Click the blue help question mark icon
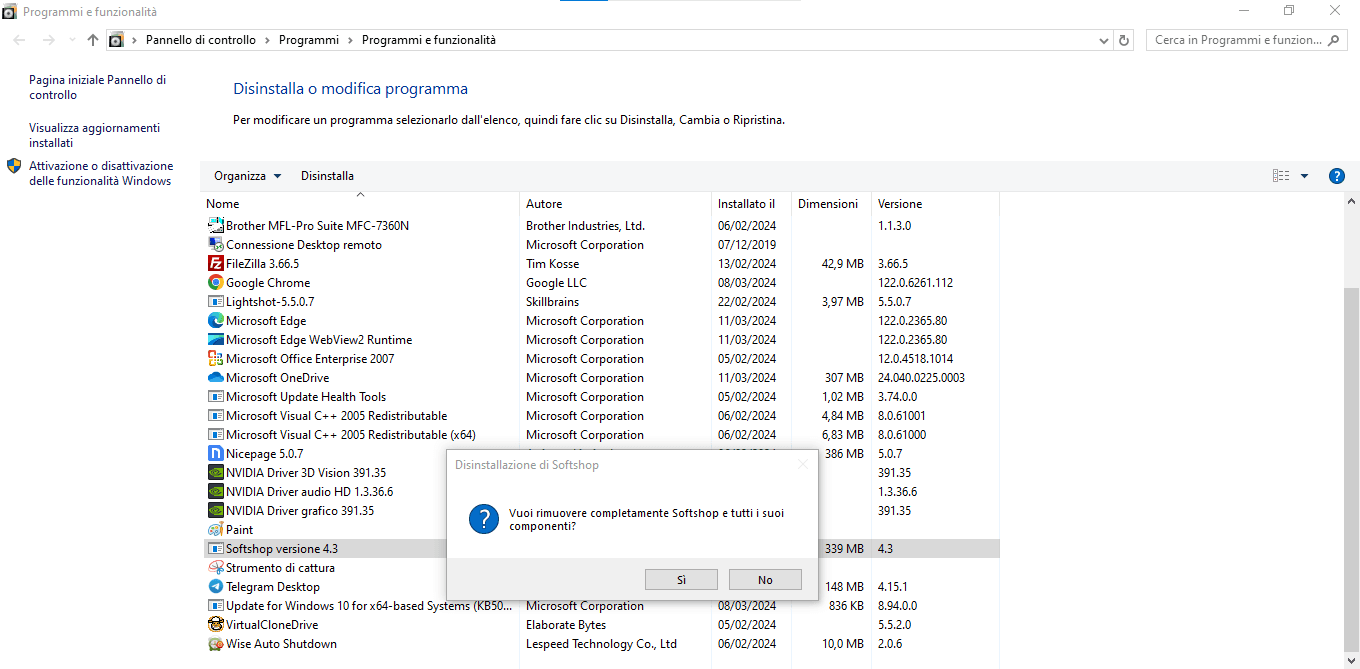 coord(1336,176)
